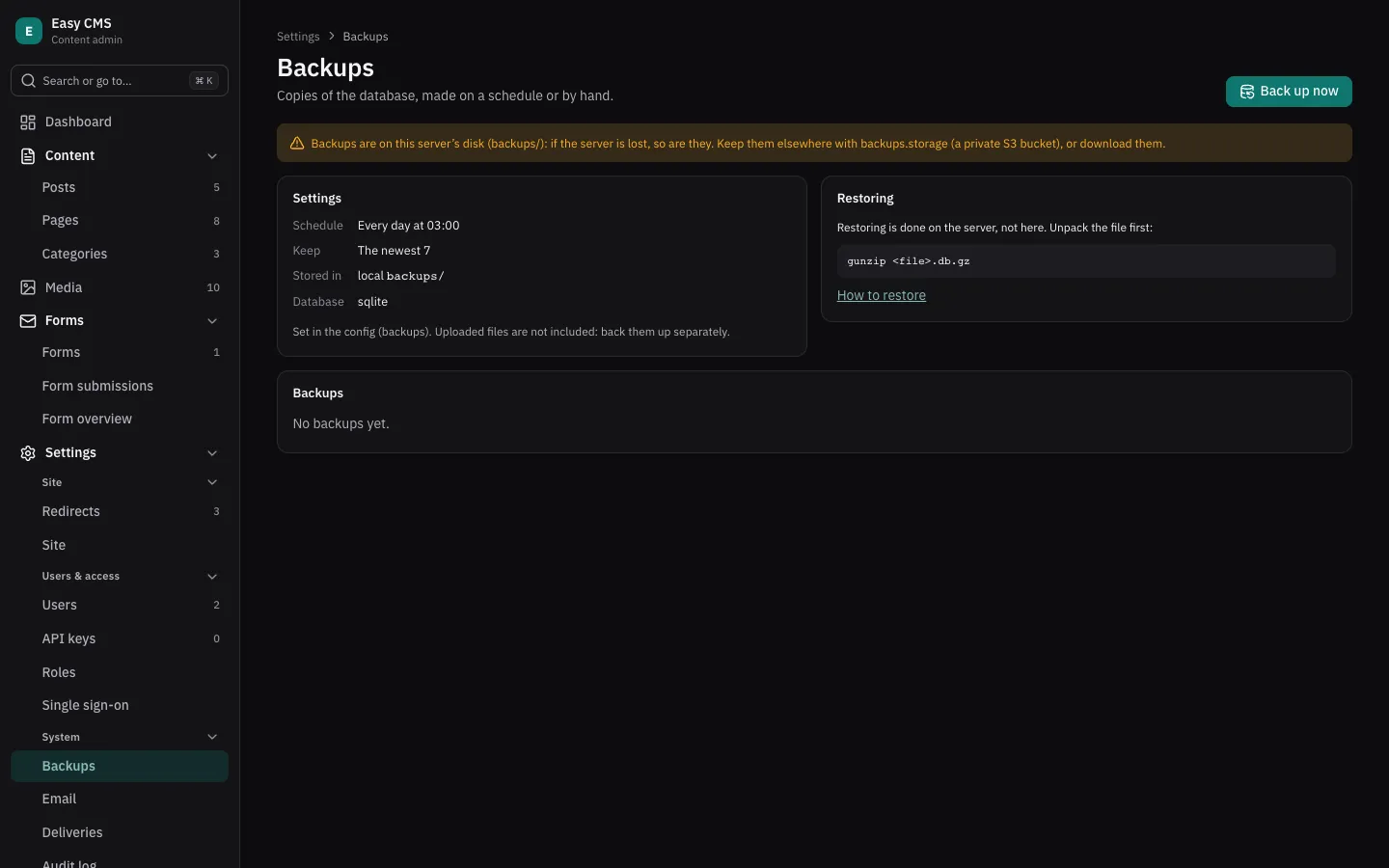
Task: Click the 'The newest 7' keep value
Action: click(x=394, y=251)
